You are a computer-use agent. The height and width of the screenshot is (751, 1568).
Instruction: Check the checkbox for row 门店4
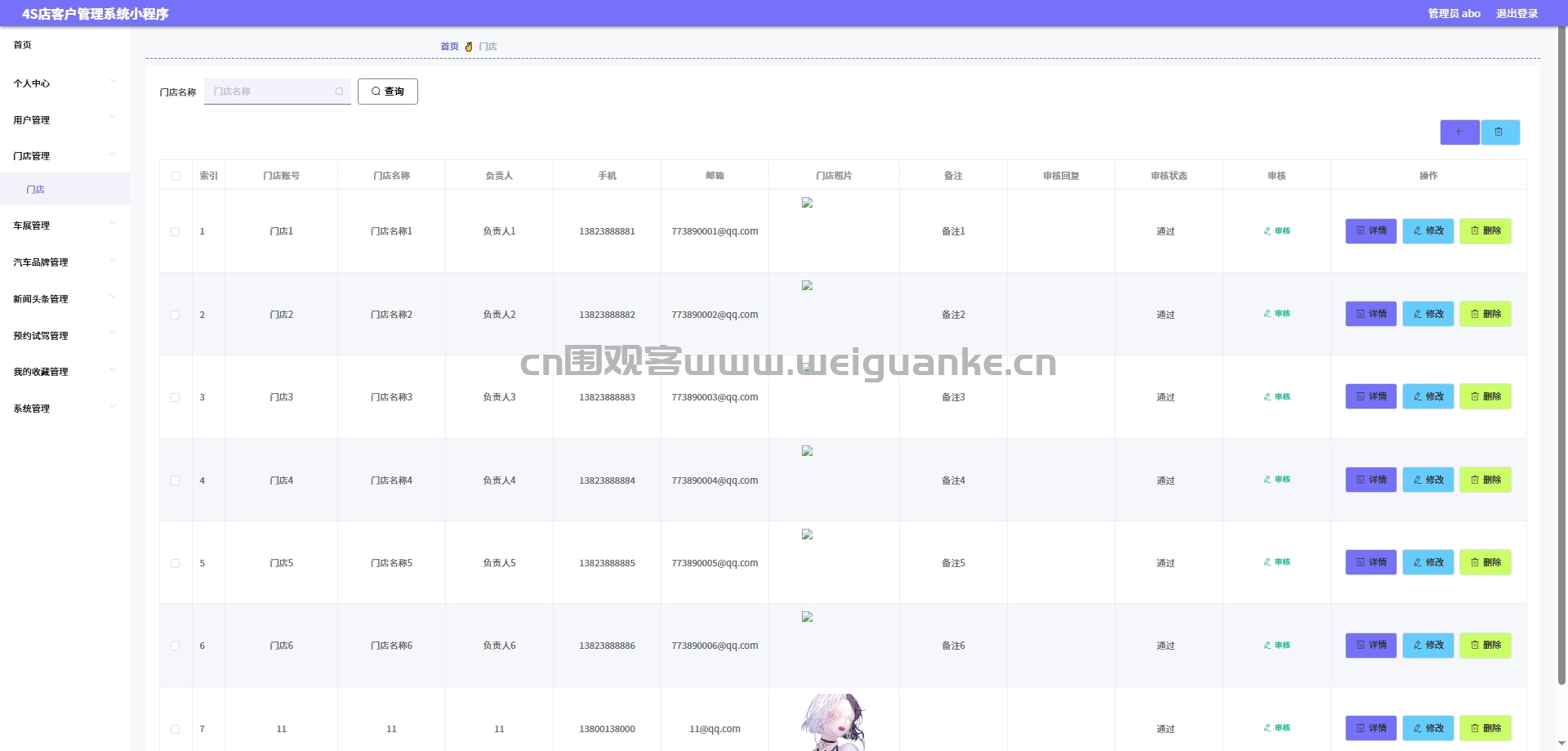point(176,481)
